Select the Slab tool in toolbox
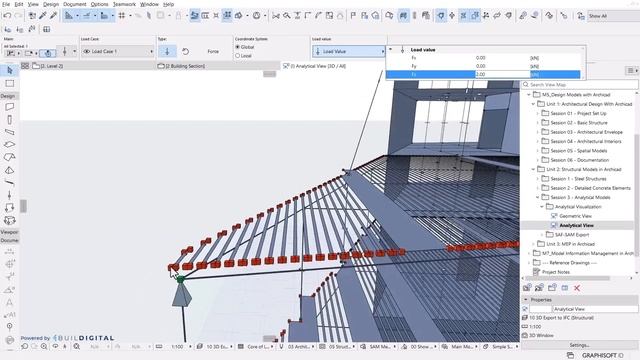Image resolution: width=640 pixels, height=360 pixels. 9,145
